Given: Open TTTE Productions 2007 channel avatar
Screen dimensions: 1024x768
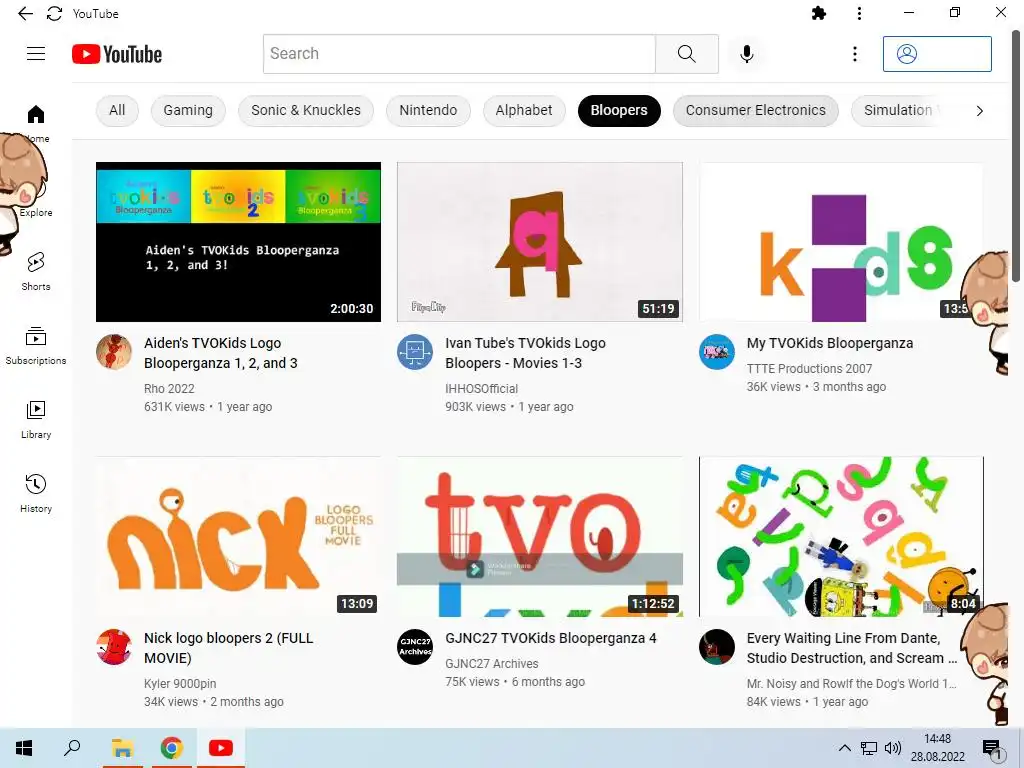Looking at the screenshot, I should [716, 352].
